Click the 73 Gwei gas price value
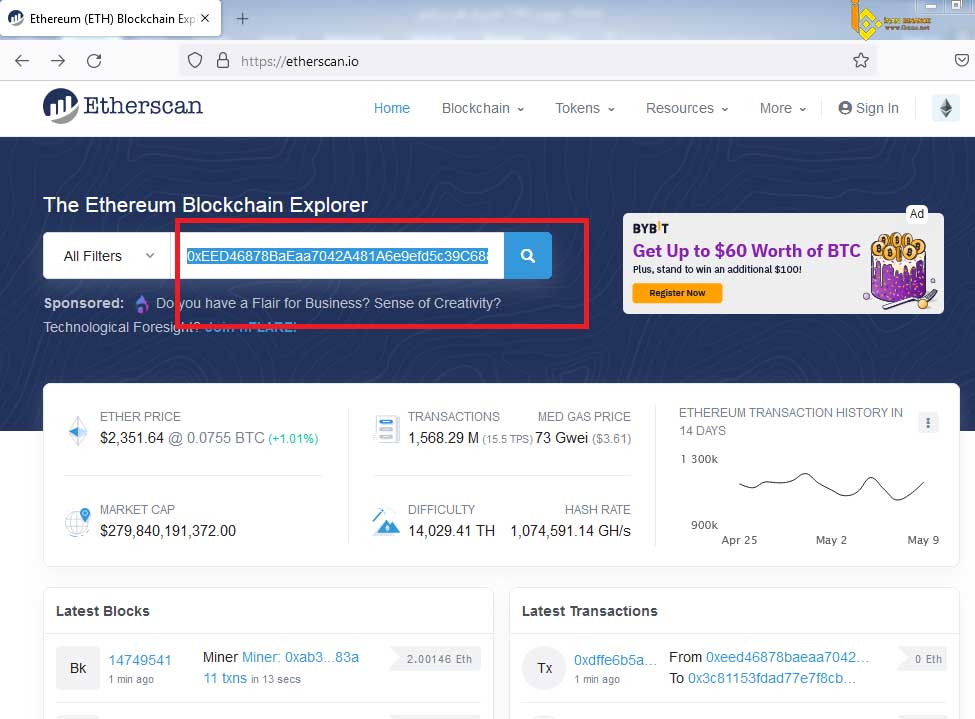 561,438
